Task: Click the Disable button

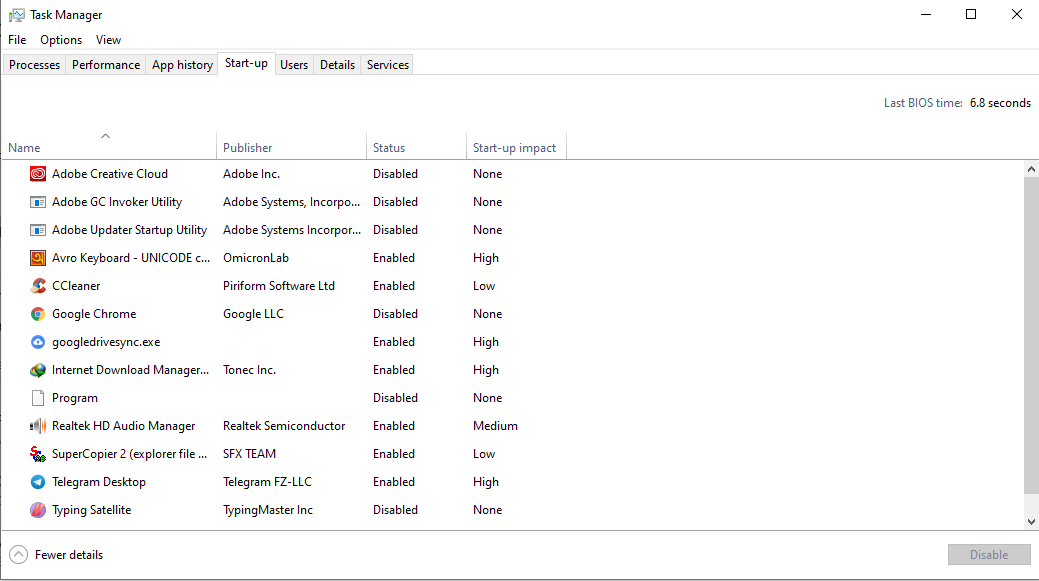Action: point(989,555)
